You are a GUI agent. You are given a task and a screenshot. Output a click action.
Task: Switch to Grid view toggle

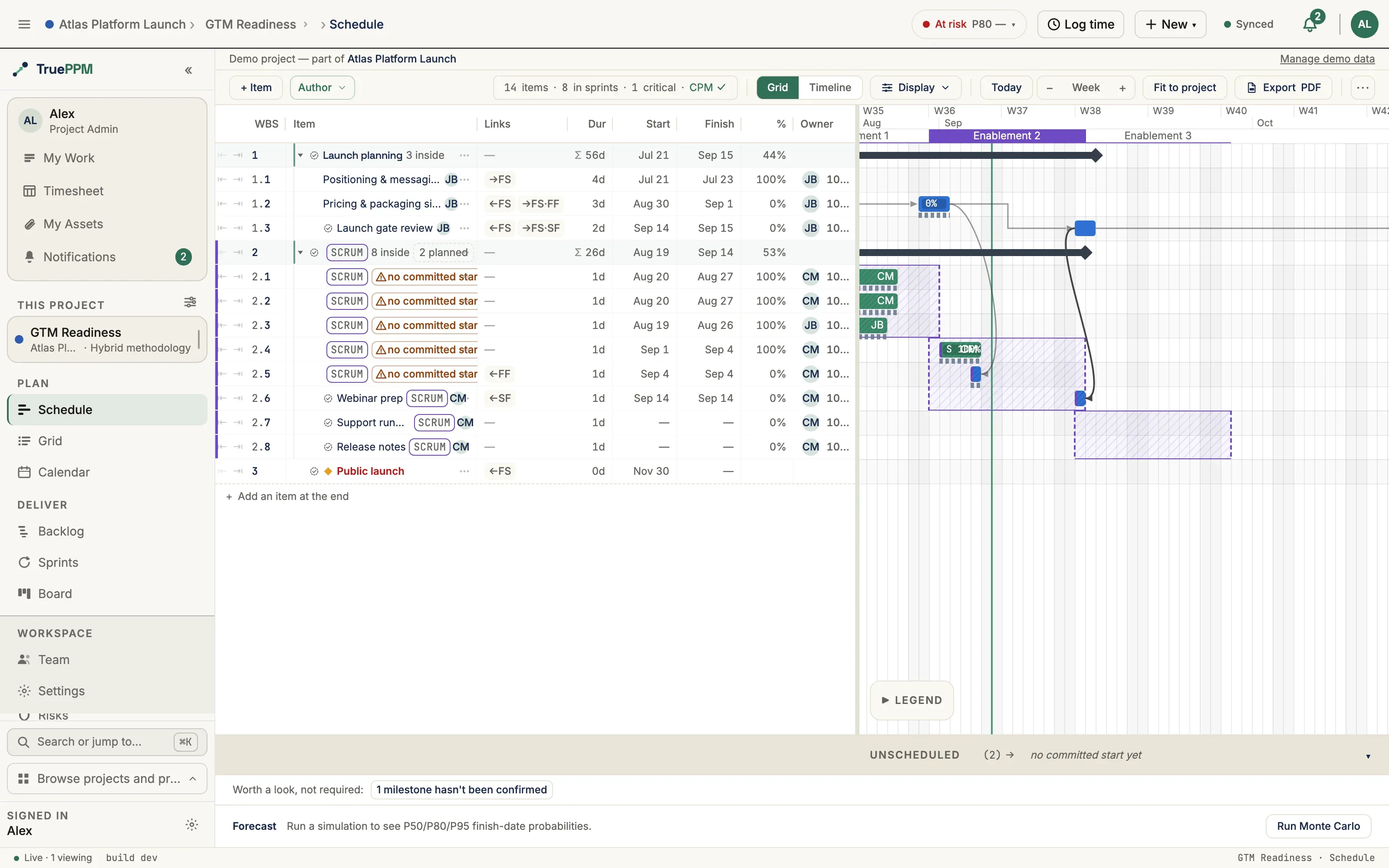[x=777, y=87]
